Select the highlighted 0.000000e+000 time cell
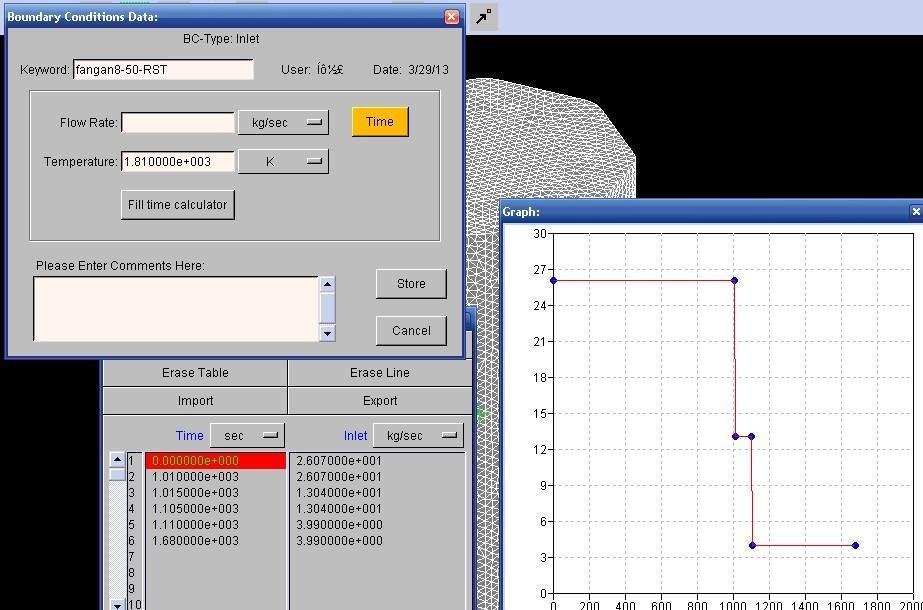Screen dimensions: 923x610 215,461
